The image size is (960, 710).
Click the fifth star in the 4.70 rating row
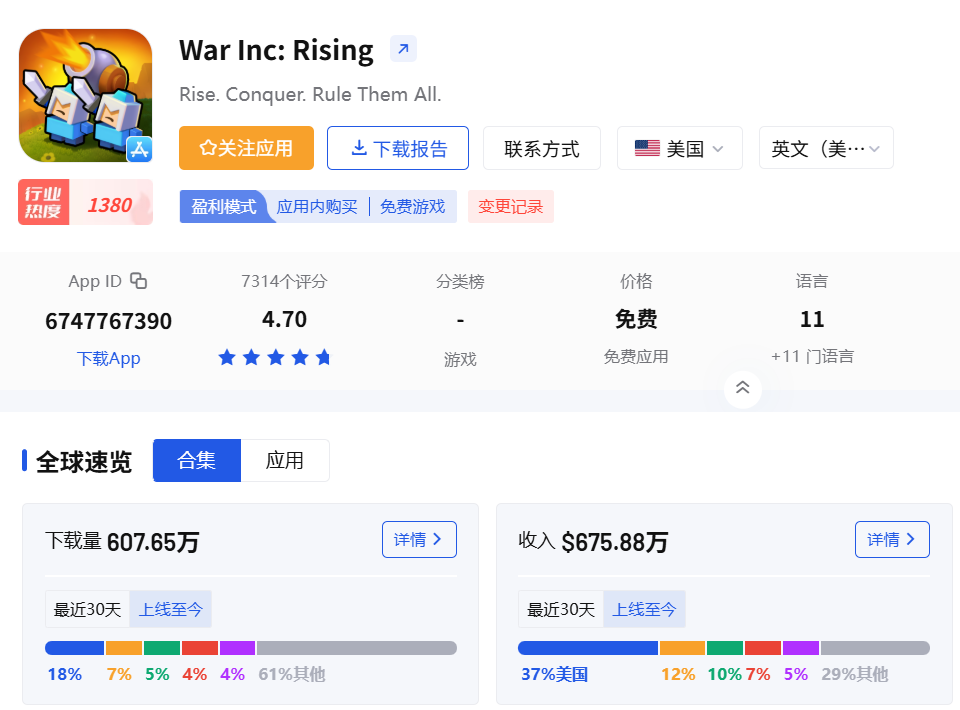323,357
